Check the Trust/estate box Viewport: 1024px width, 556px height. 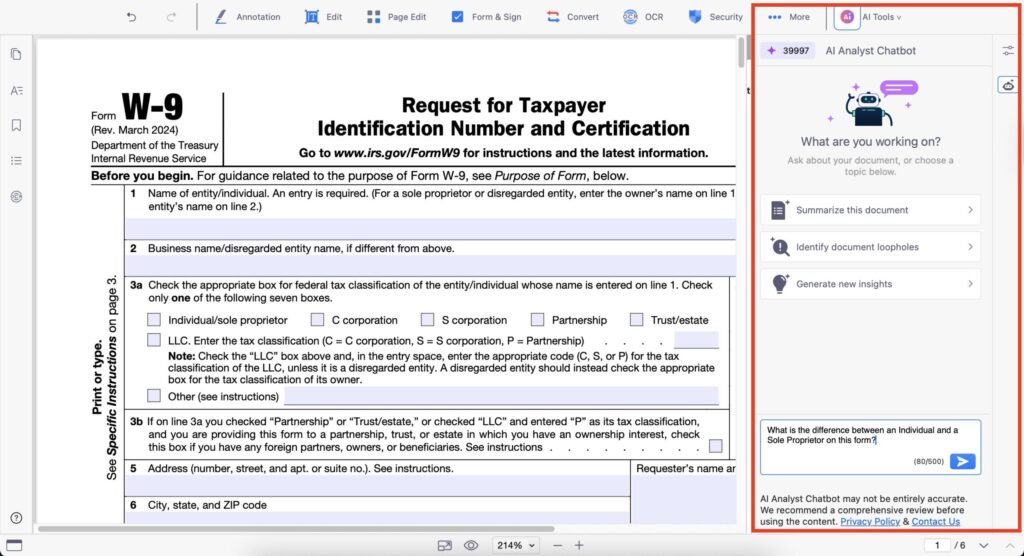[636, 319]
